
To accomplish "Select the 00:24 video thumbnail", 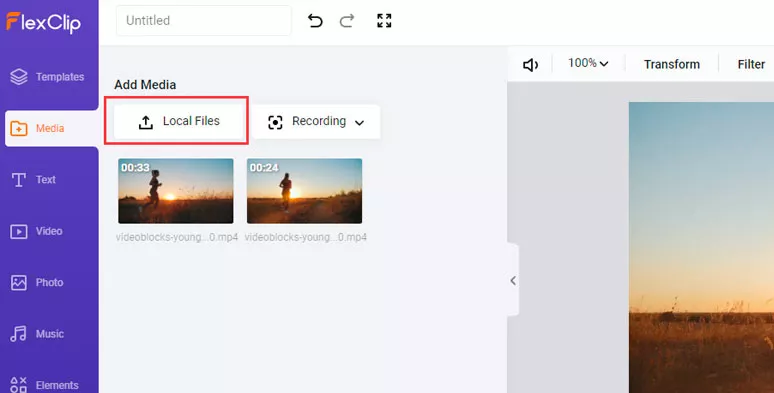I will click(x=305, y=191).
